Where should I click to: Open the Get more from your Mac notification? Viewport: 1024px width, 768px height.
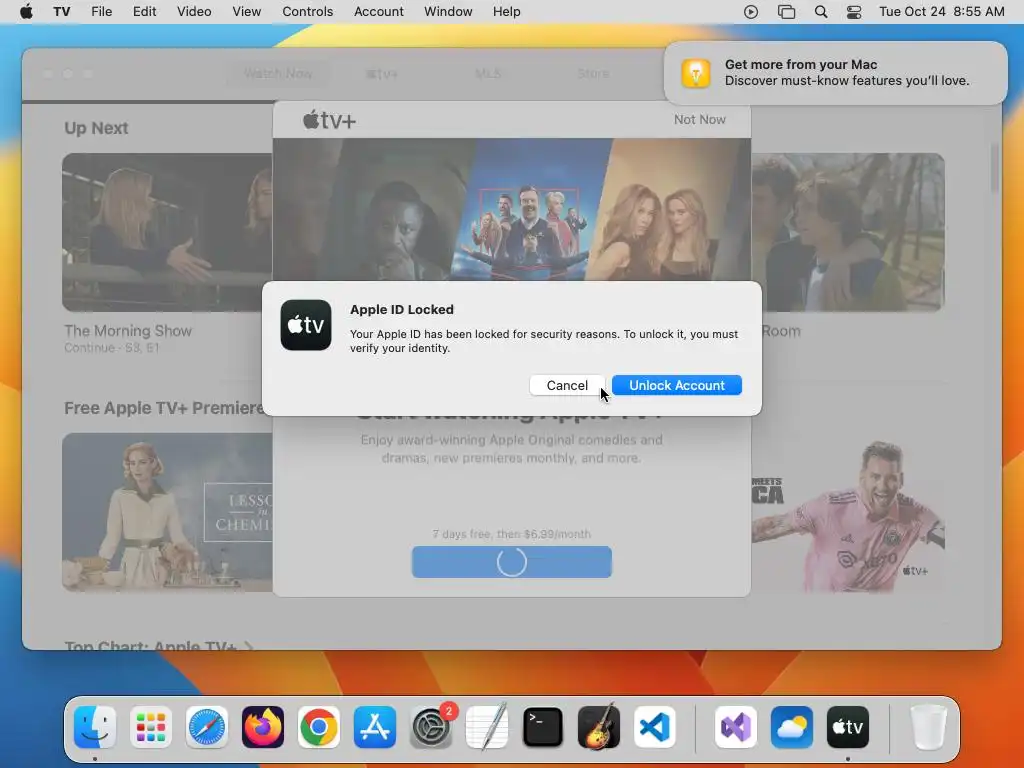pyautogui.click(x=835, y=73)
